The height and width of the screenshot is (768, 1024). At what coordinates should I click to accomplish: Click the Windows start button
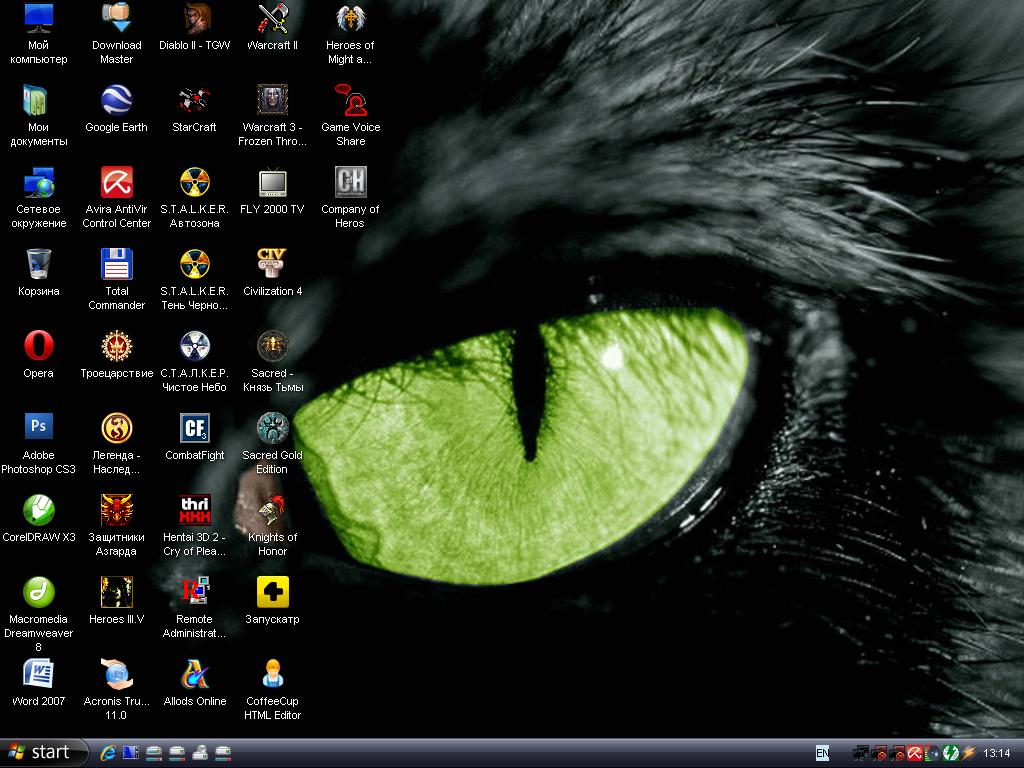click(x=43, y=753)
